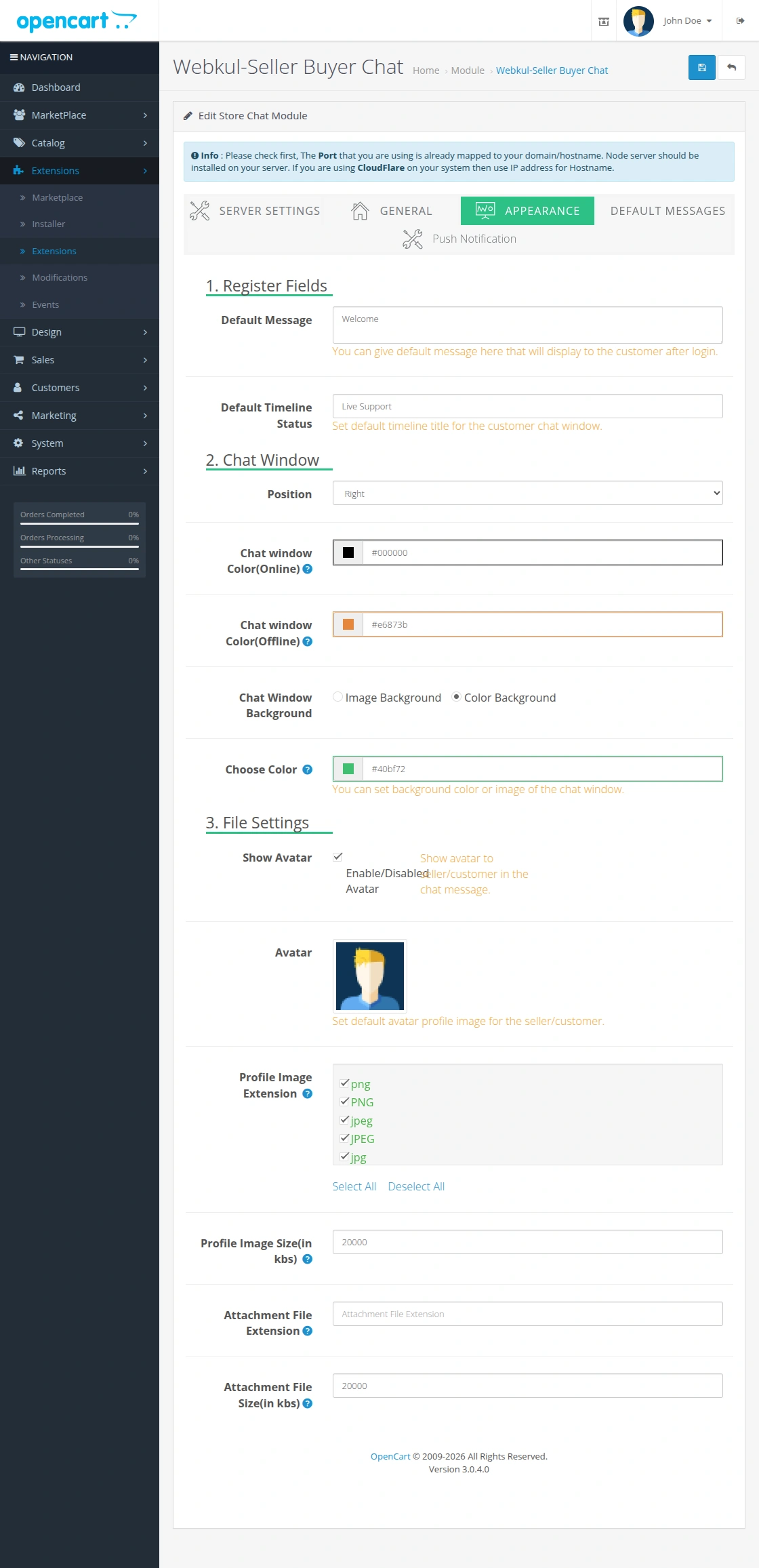Select Color Background radio option
This screenshot has width=759, height=1568.
[456, 697]
